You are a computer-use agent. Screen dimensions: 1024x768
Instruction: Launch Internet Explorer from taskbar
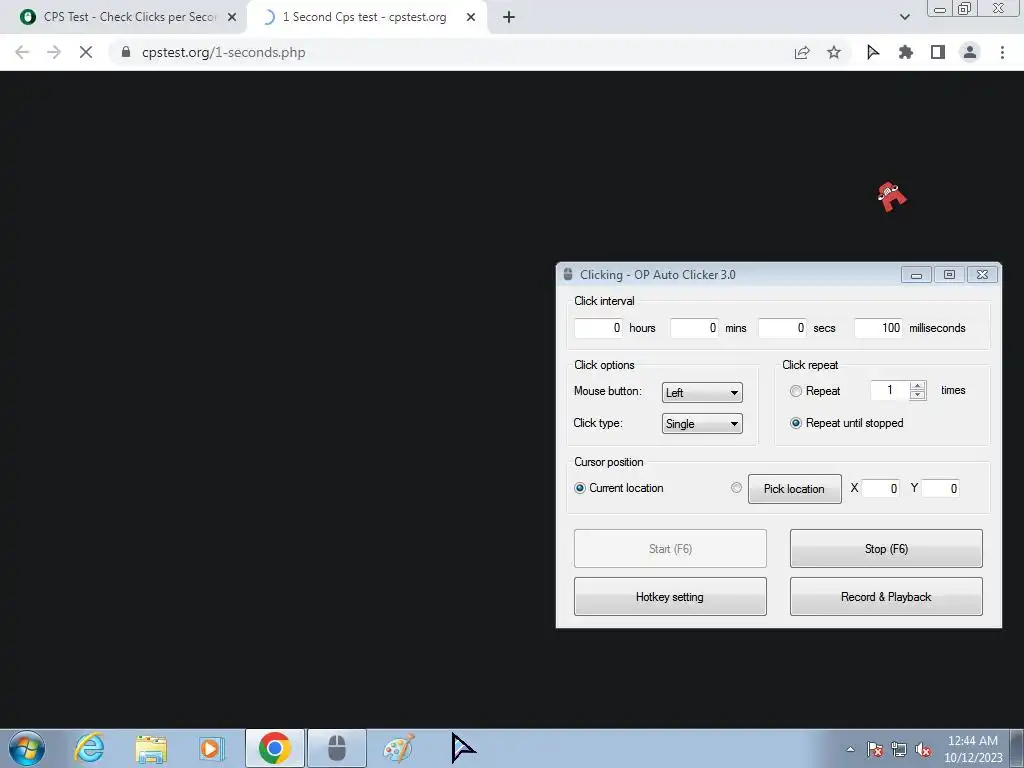click(x=89, y=748)
